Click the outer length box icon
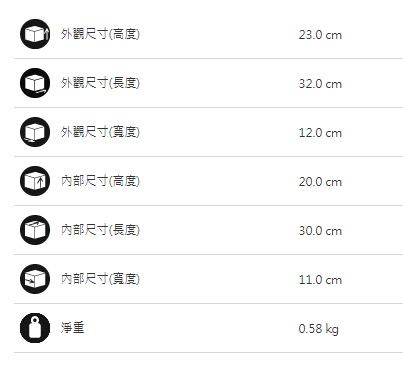Image resolution: width=403 pixels, height=366 pixels. point(35,83)
